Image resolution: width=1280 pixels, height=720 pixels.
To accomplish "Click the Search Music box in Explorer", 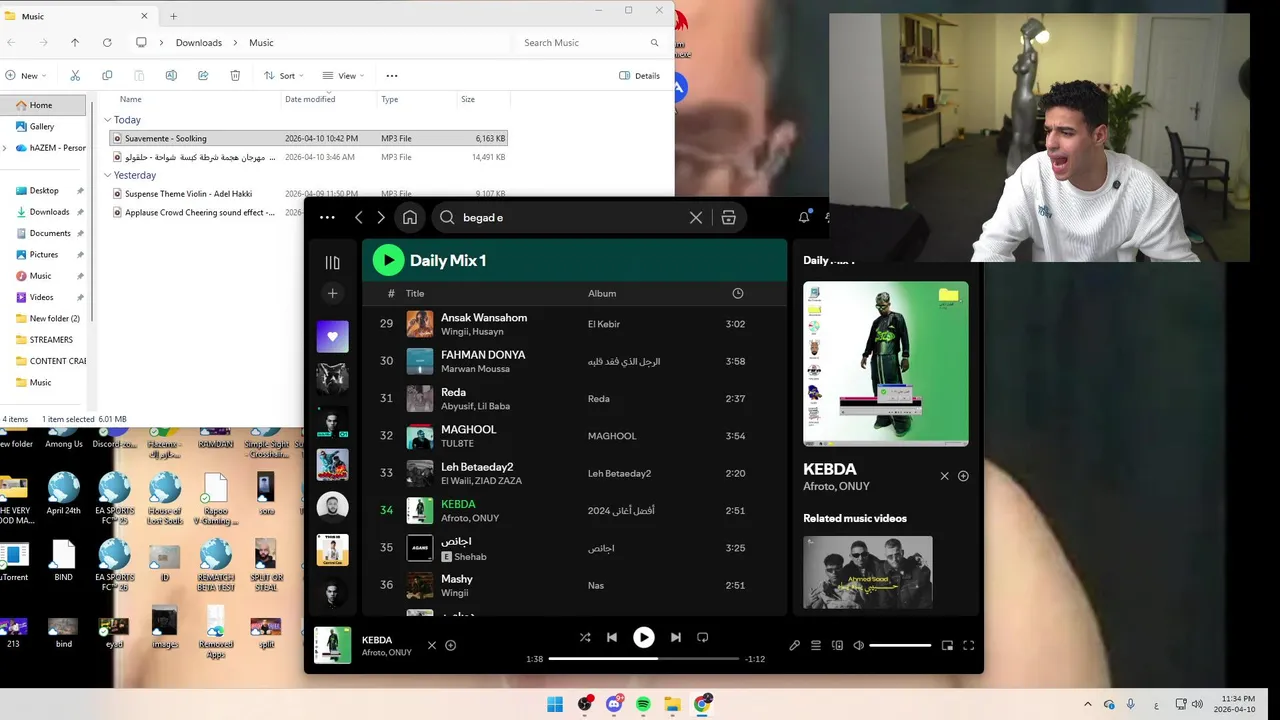I will click(590, 42).
